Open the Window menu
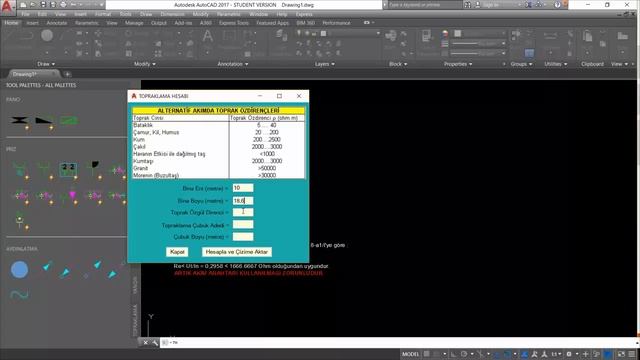This screenshot has width=640, height=360. coord(259,14)
